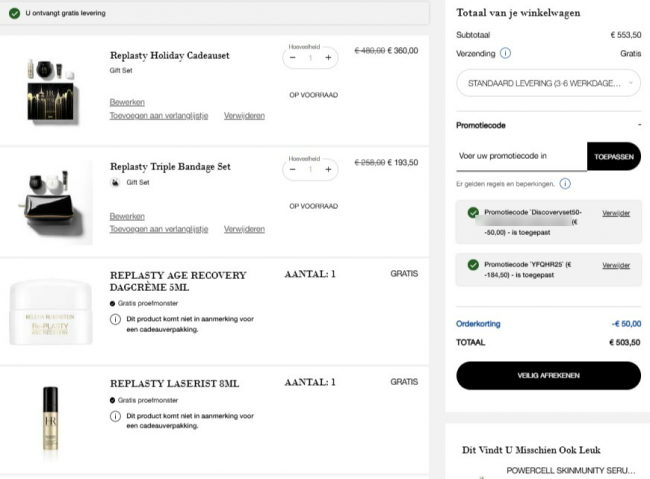This screenshot has width=650, height=479.
Task: Click 'Gratis proefmonster' under Age Recovery Dagcrème
Action: point(148,304)
